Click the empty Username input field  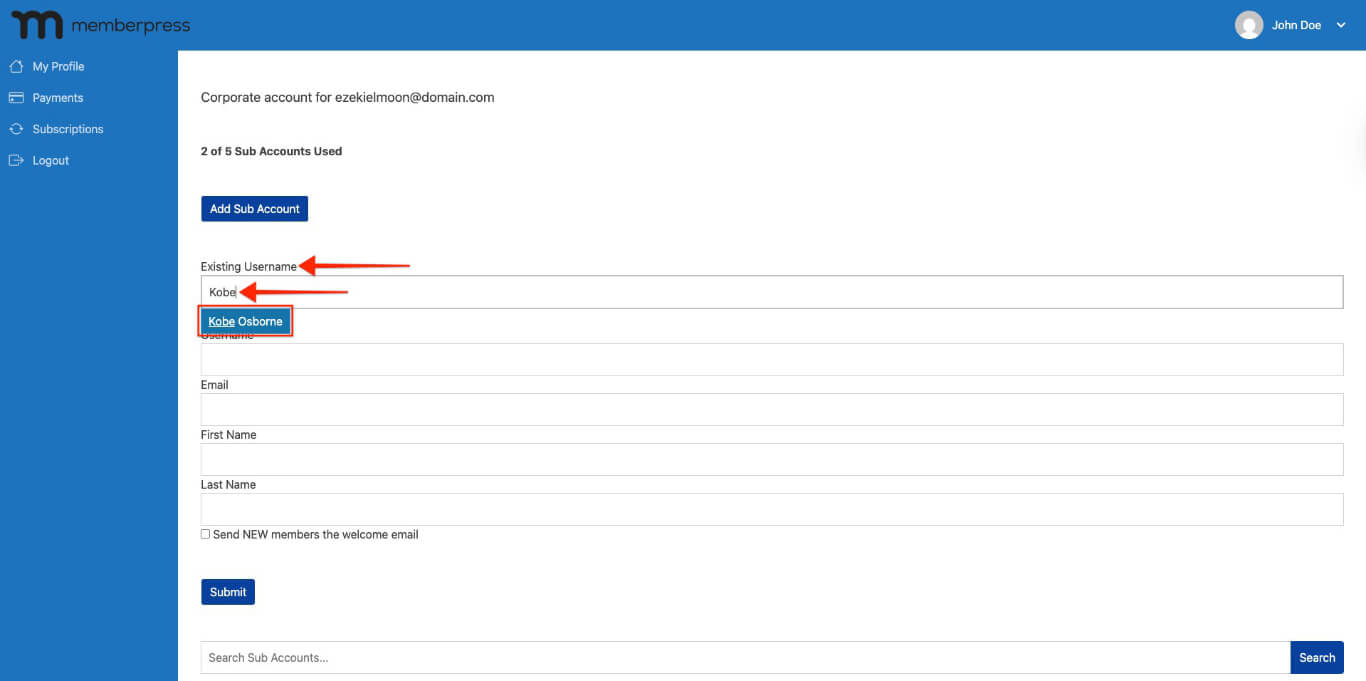700,359
